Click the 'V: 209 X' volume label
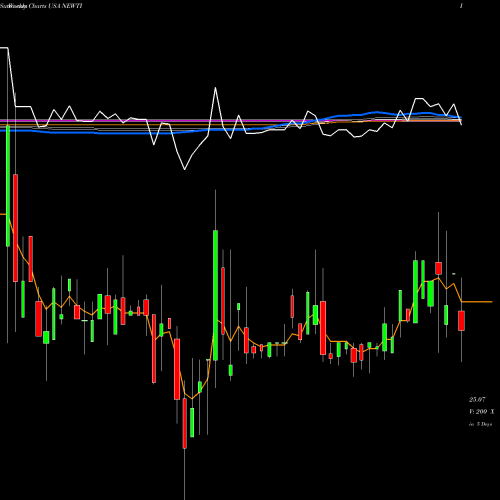Screen dimensions: 500x500 tap(482, 412)
